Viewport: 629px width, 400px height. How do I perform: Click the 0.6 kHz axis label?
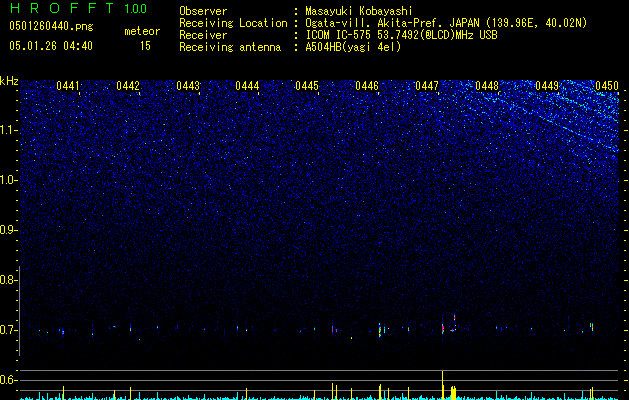(7, 380)
